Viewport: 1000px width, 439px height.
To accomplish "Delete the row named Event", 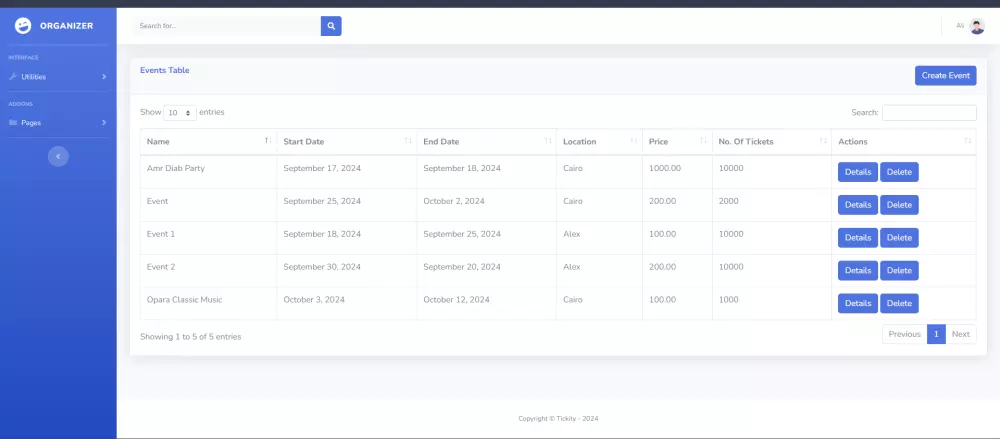I will (x=899, y=205).
